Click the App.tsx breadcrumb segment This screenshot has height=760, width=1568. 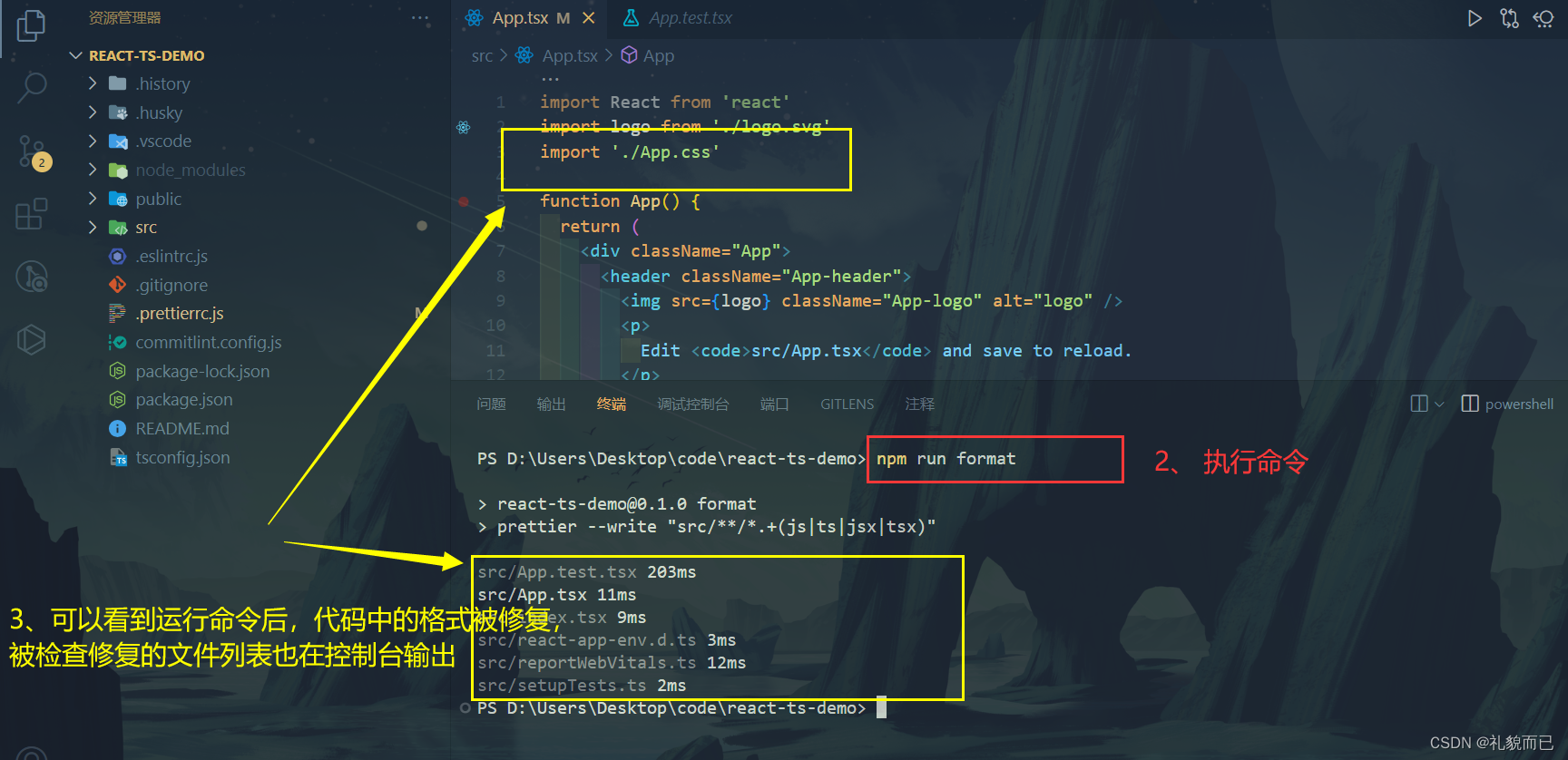pyautogui.click(x=570, y=55)
